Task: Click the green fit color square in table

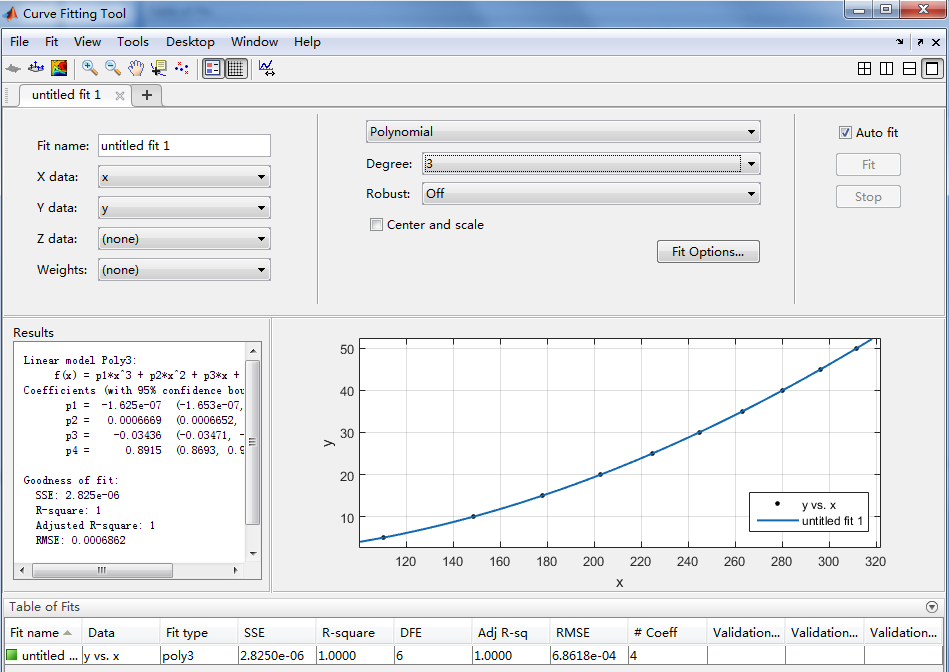Action: tap(11, 654)
